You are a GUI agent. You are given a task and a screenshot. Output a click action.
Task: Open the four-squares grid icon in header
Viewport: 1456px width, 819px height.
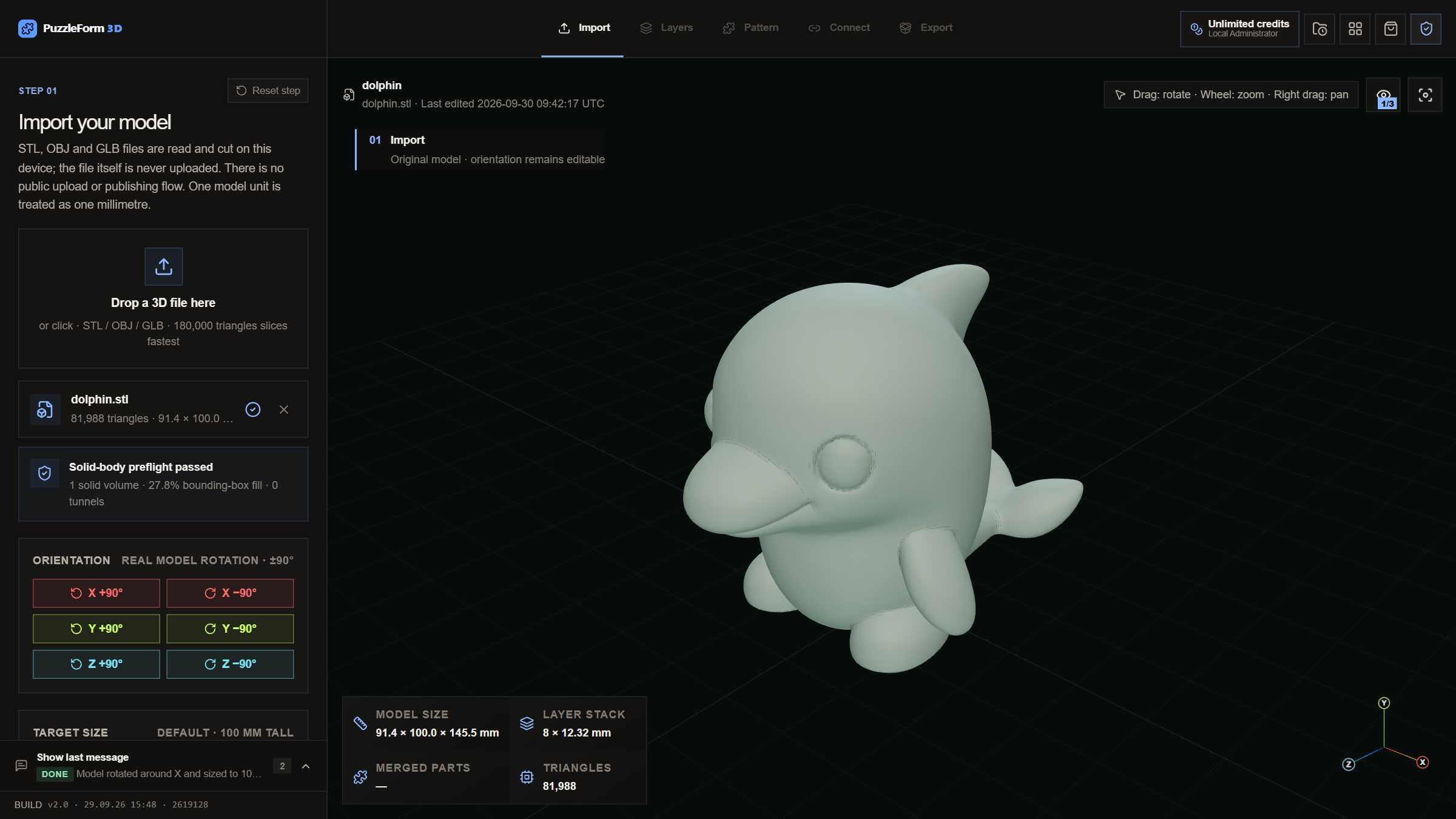pos(1355,29)
